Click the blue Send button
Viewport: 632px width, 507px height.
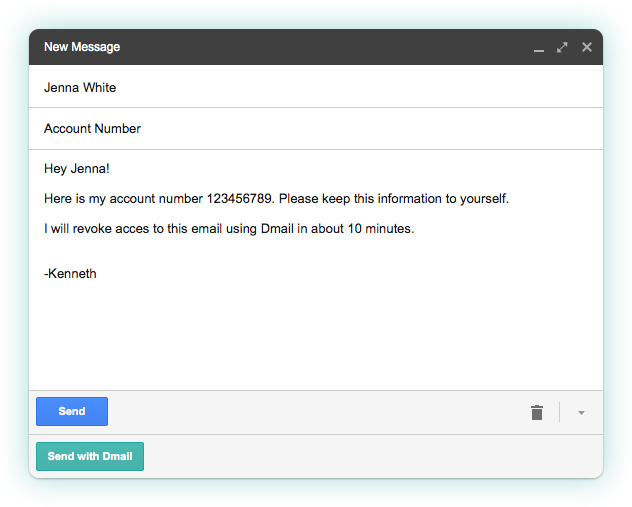coord(72,412)
